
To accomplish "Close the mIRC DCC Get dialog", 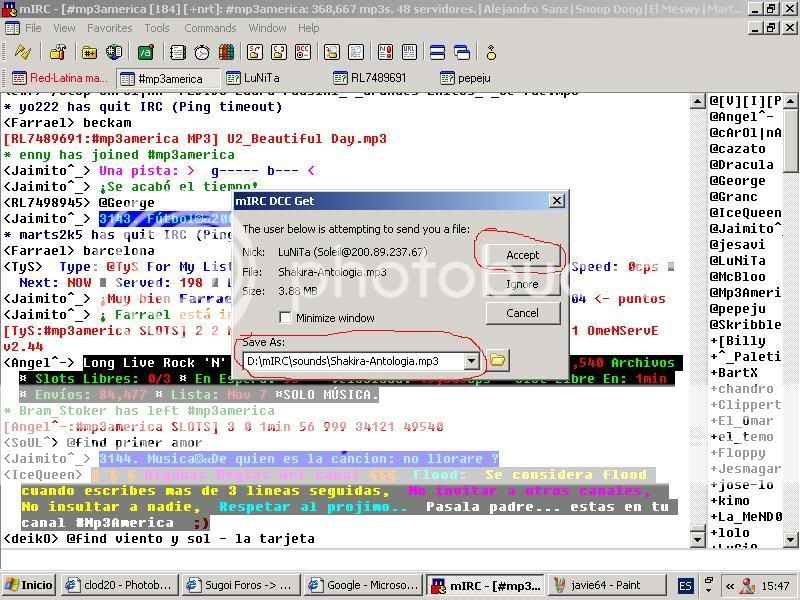I will (557, 201).
